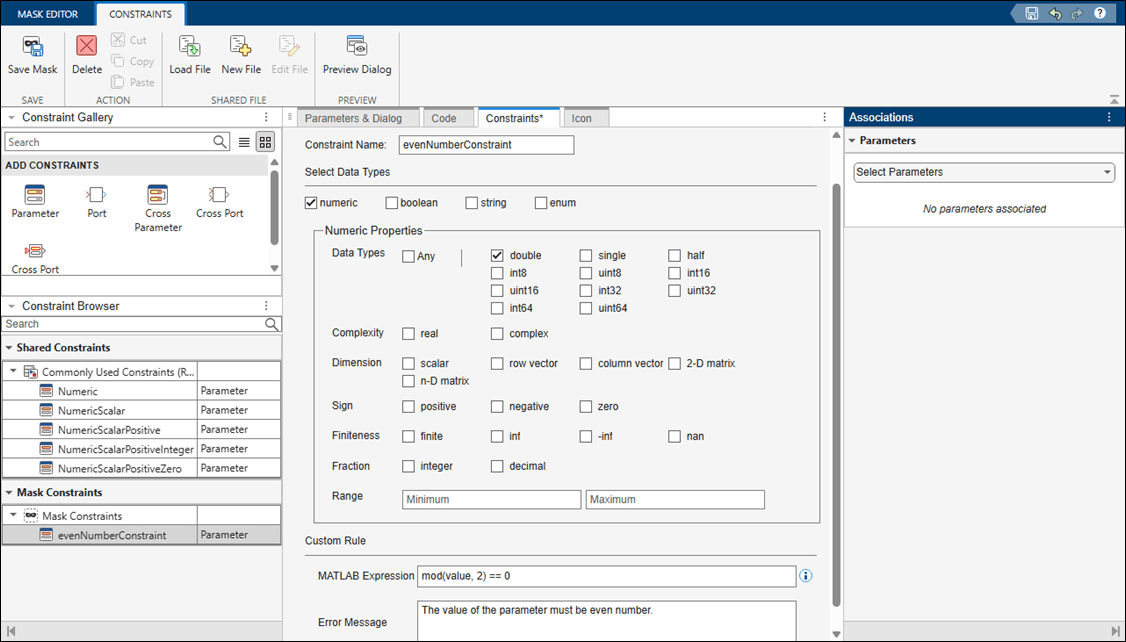Switch Constraint Gallery to list view
The height and width of the screenshot is (642, 1126).
click(244, 142)
